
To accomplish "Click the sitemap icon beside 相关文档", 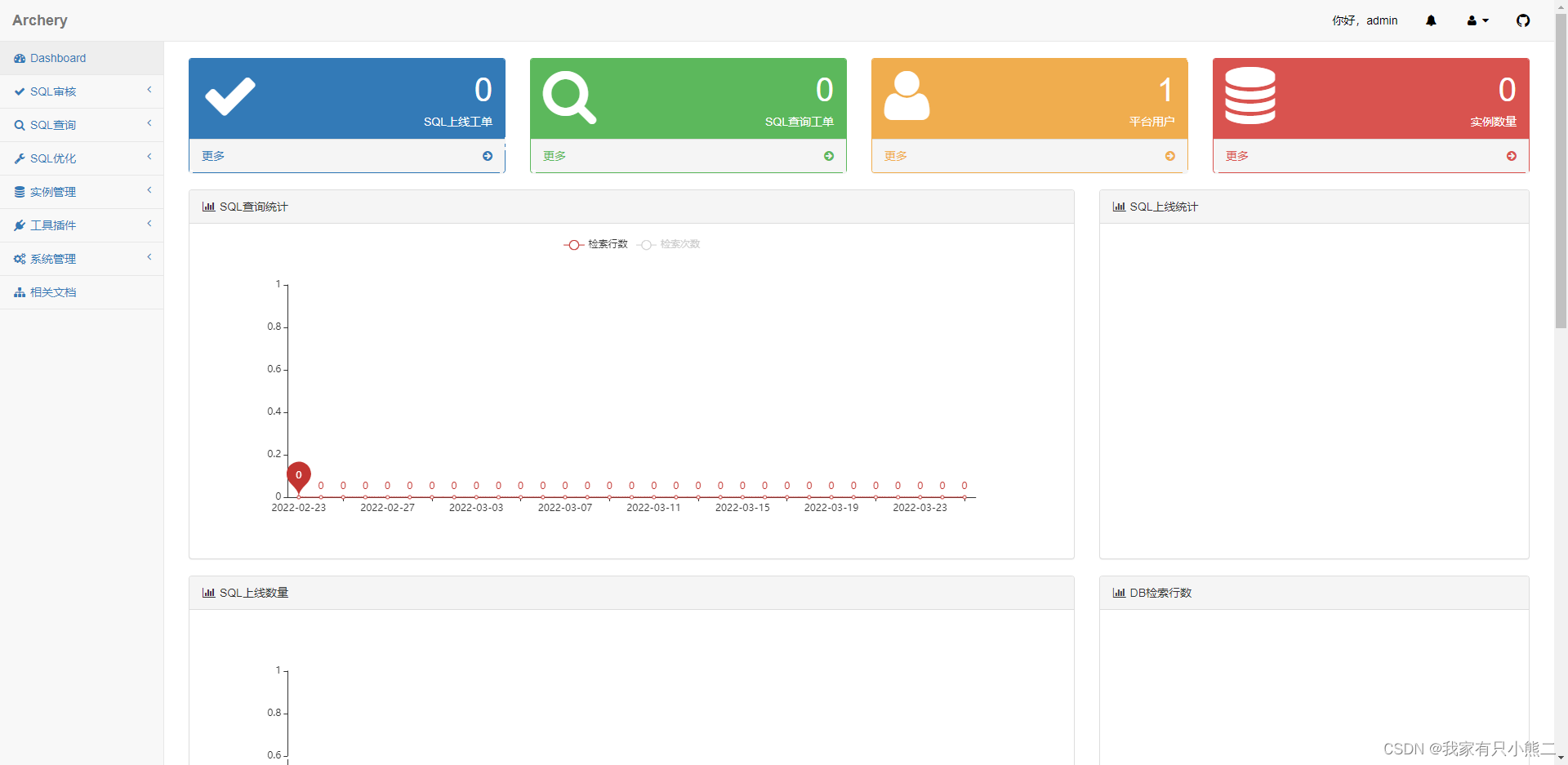I will 20,292.
